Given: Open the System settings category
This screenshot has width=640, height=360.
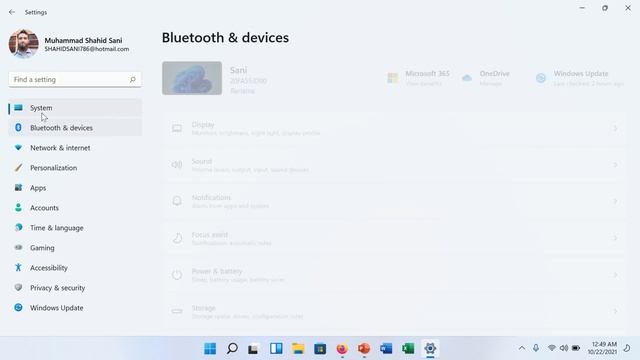Looking at the screenshot, I should 75,108.
